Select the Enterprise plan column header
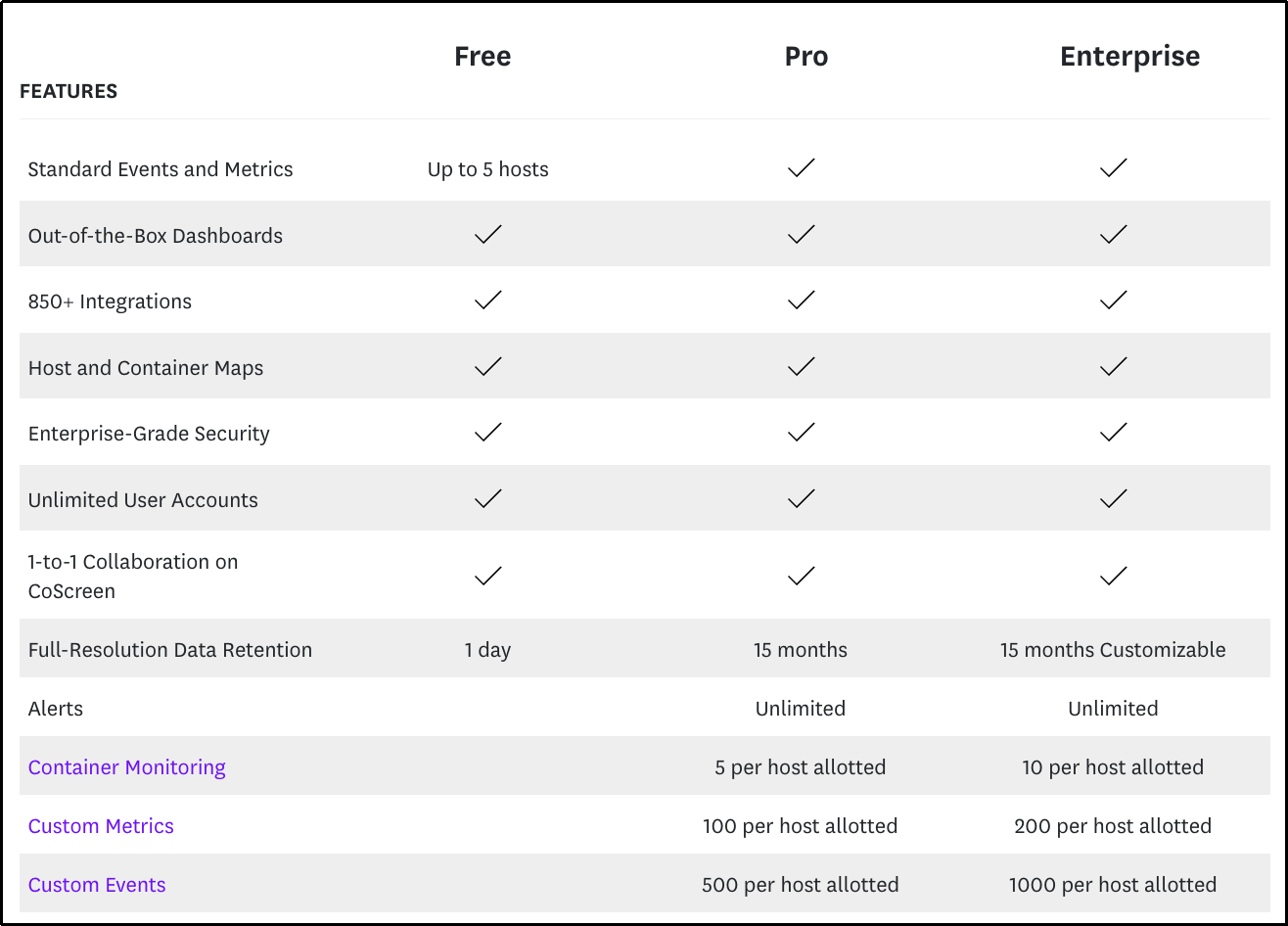The height and width of the screenshot is (926, 1288). click(x=1130, y=57)
